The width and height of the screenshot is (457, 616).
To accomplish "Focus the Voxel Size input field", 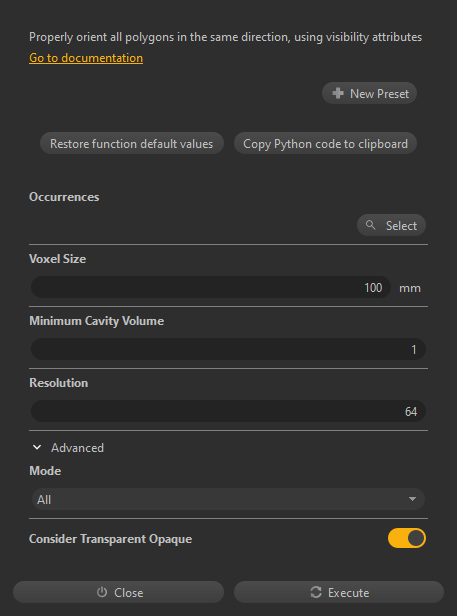I will (x=211, y=287).
